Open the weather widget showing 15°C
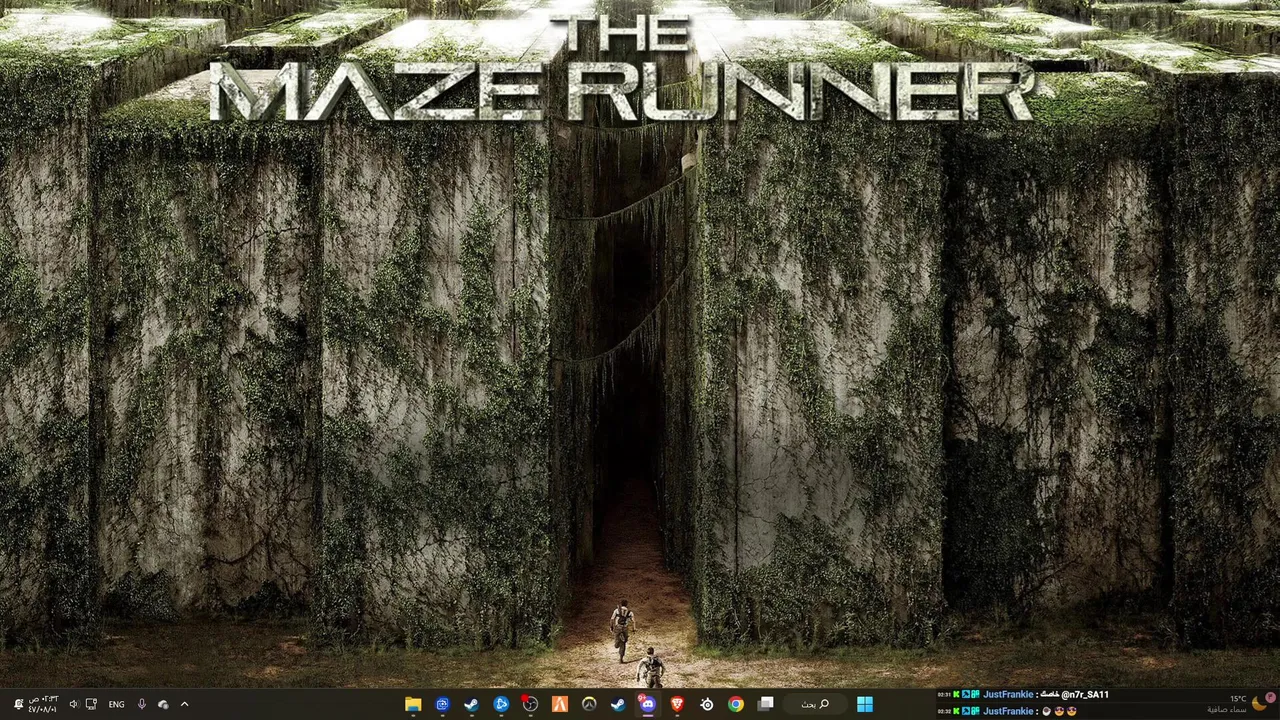The image size is (1280, 720). (x=1237, y=704)
